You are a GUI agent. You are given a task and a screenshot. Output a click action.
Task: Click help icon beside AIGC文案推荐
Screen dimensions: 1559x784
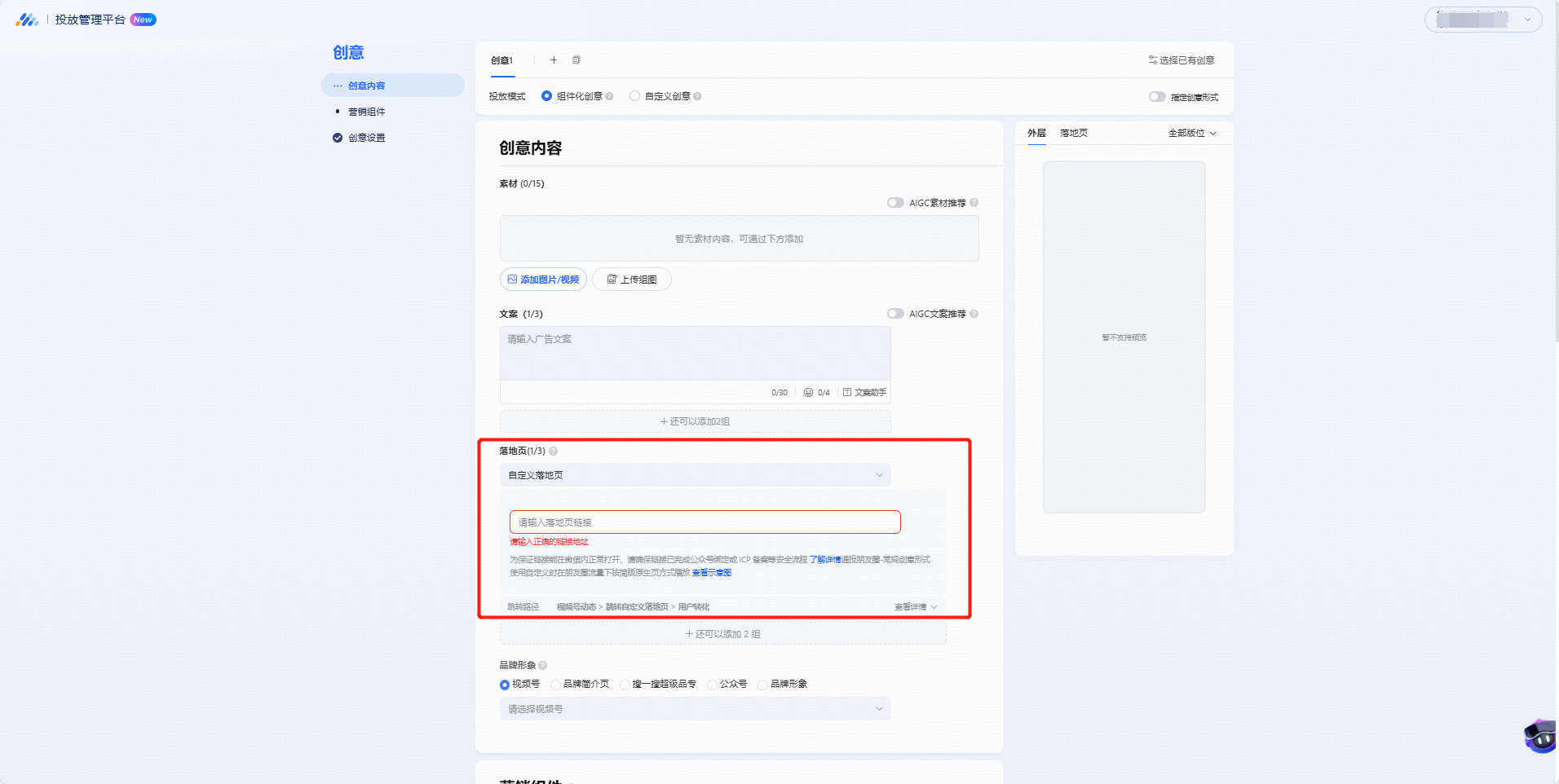coord(974,314)
